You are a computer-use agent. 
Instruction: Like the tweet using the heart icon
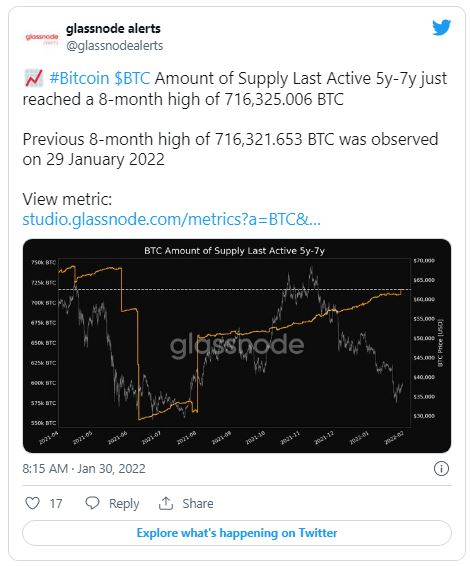click(32, 503)
